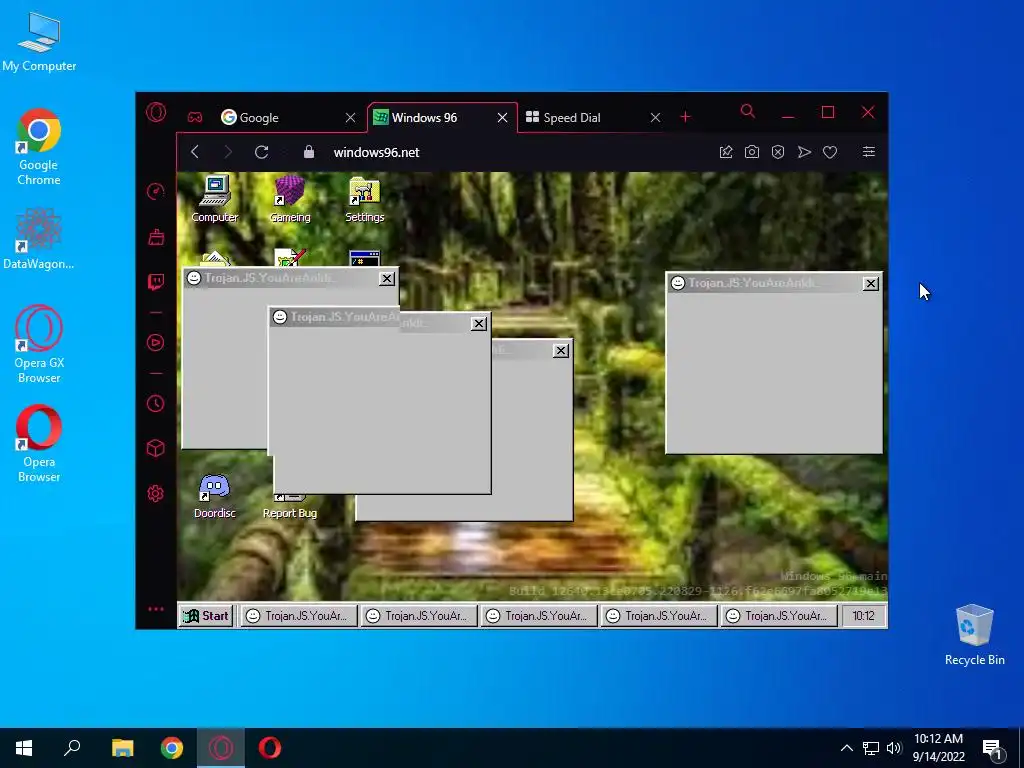Image resolution: width=1024 pixels, height=768 pixels.
Task: Open Twitch panel in sidebar
Action: [x=155, y=281]
